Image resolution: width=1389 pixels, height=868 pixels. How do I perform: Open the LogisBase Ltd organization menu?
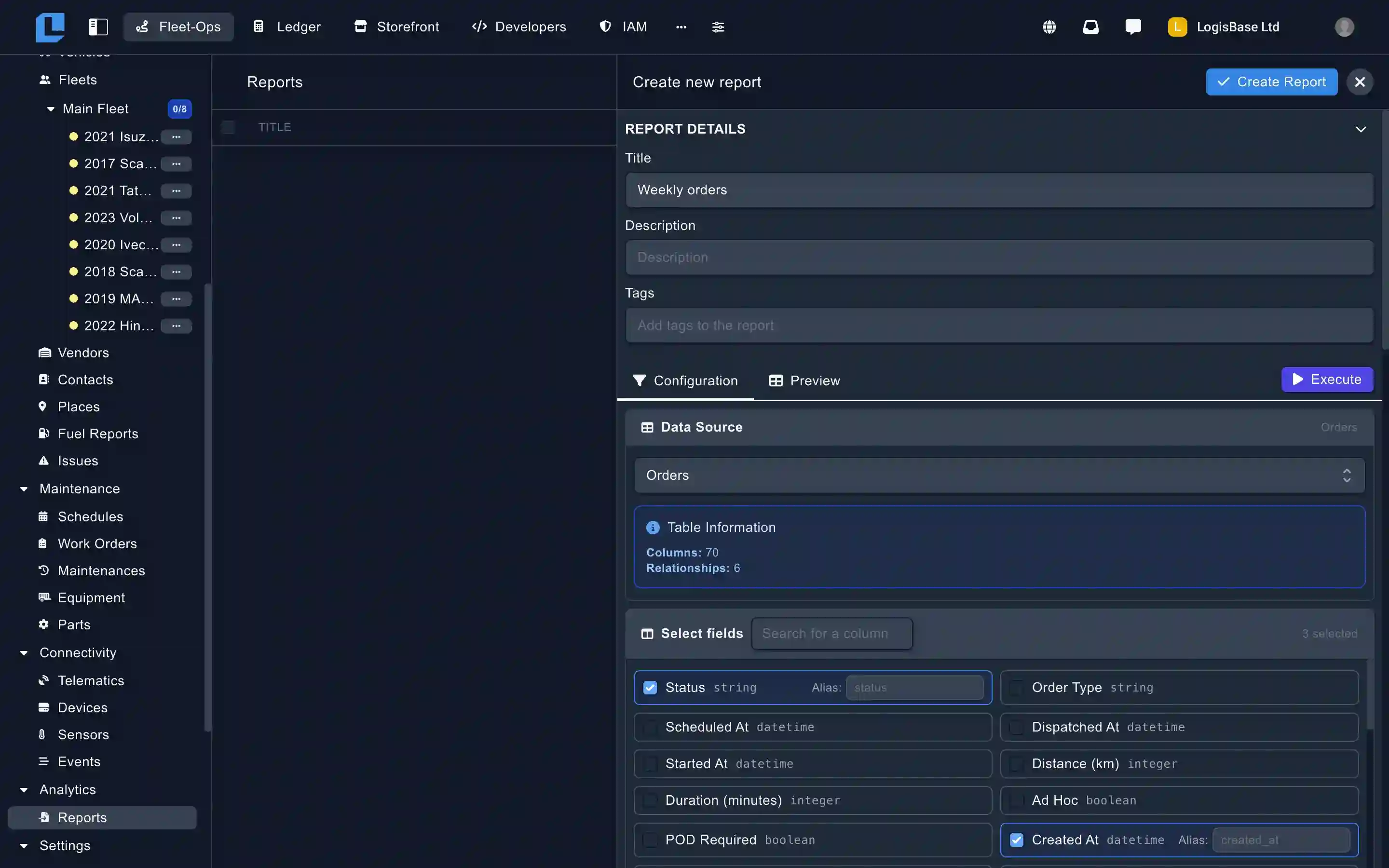coord(1224,27)
